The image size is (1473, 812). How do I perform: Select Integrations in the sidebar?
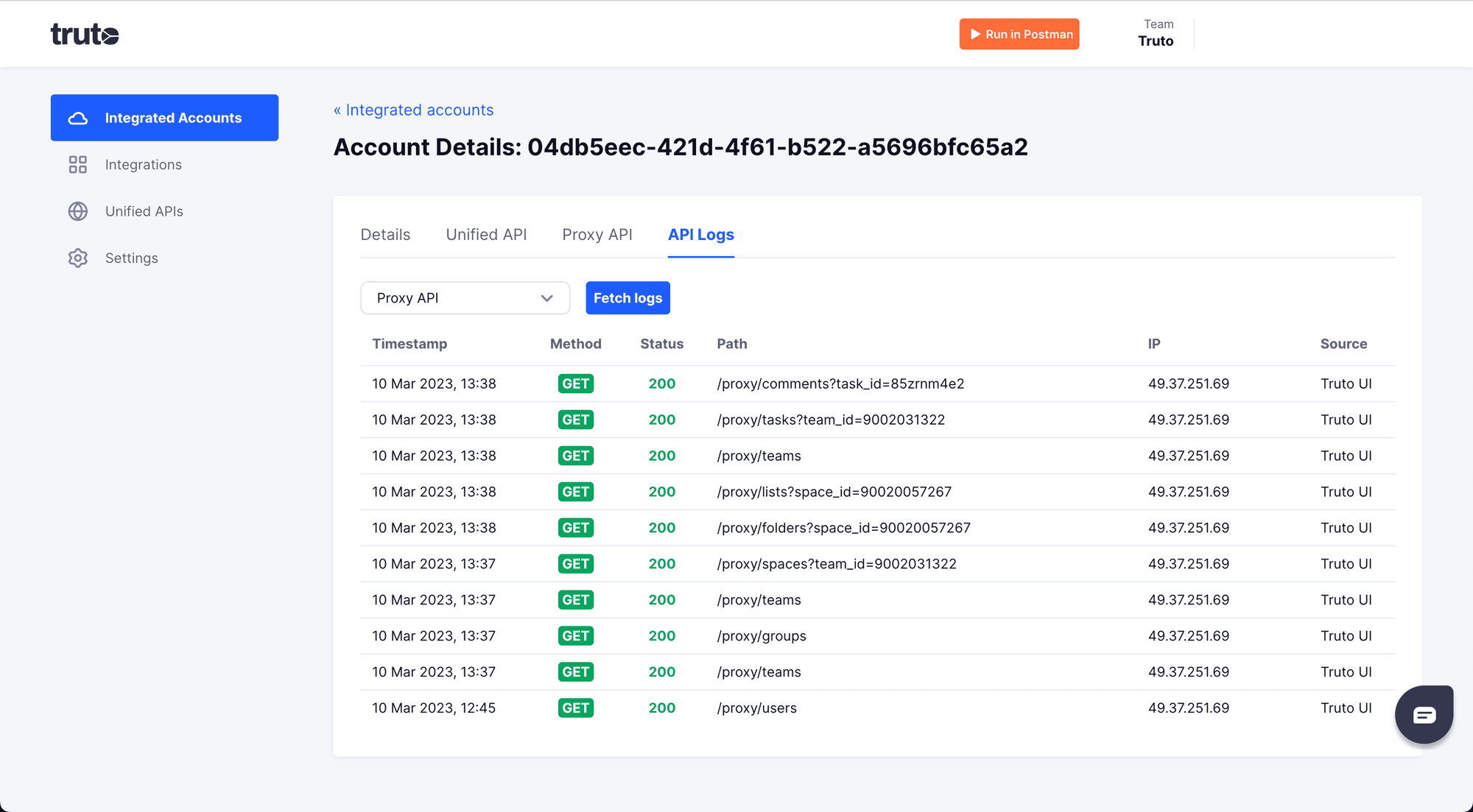click(x=144, y=164)
